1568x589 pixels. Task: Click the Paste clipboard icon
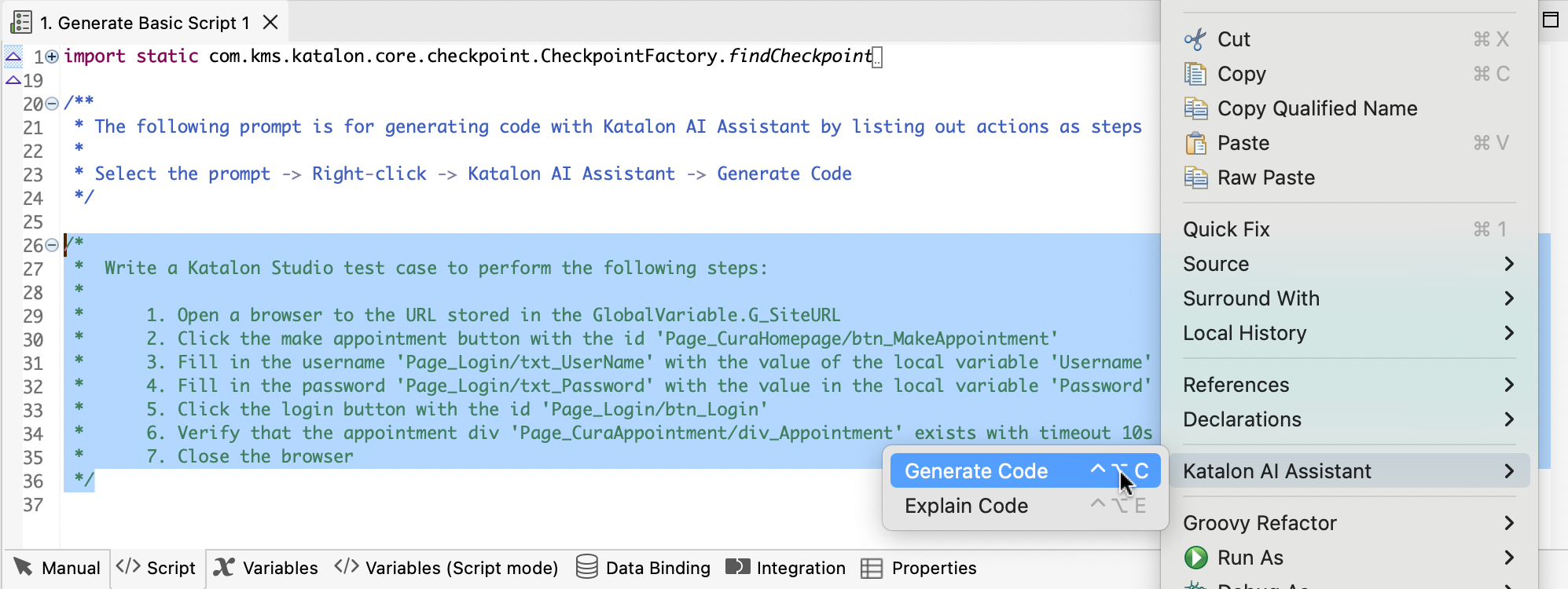[x=1195, y=143]
